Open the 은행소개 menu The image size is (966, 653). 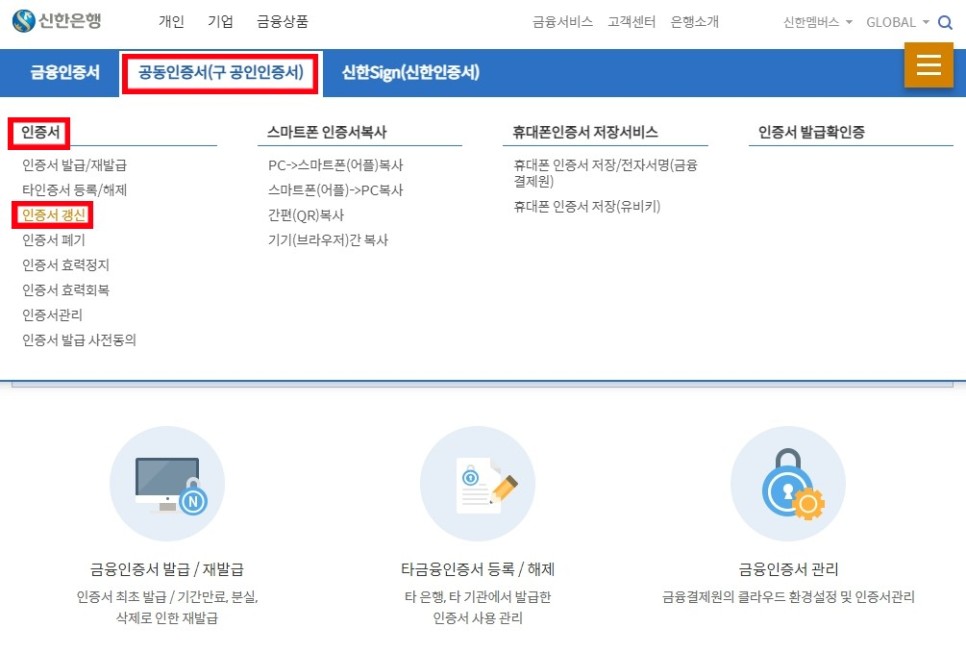694,22
